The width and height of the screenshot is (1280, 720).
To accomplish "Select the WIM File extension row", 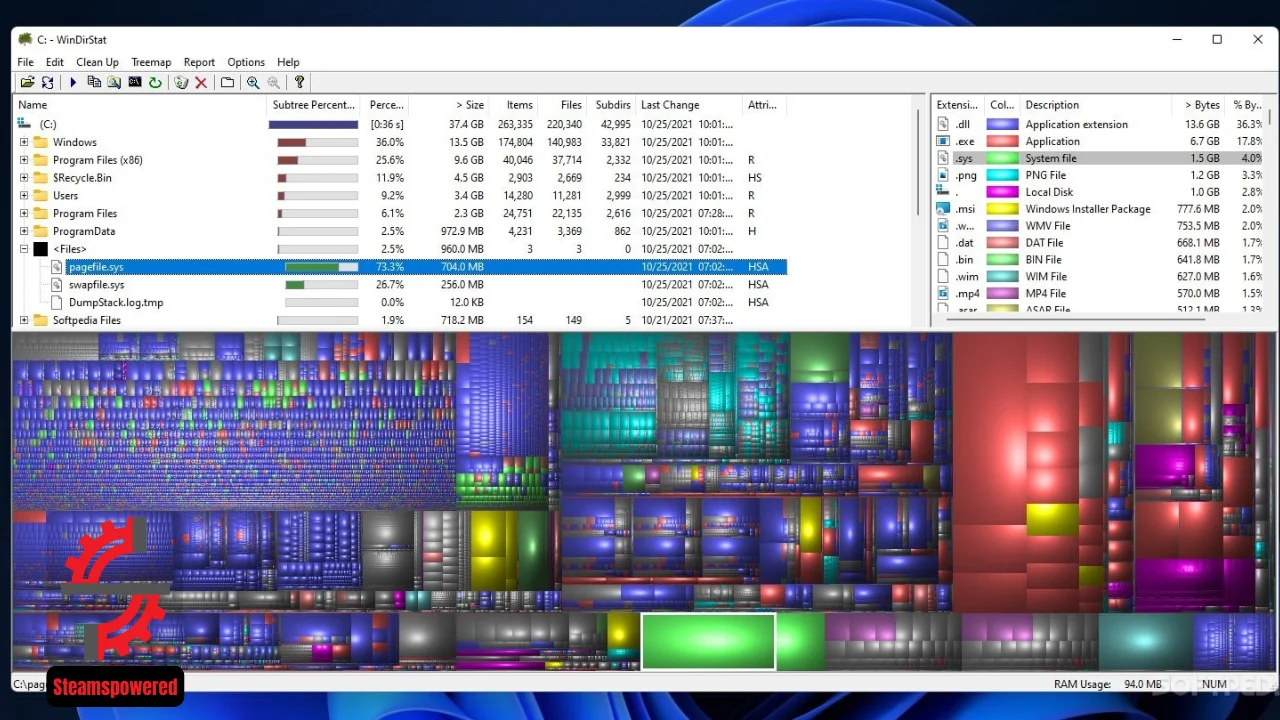I will (x=1098, y=276).
